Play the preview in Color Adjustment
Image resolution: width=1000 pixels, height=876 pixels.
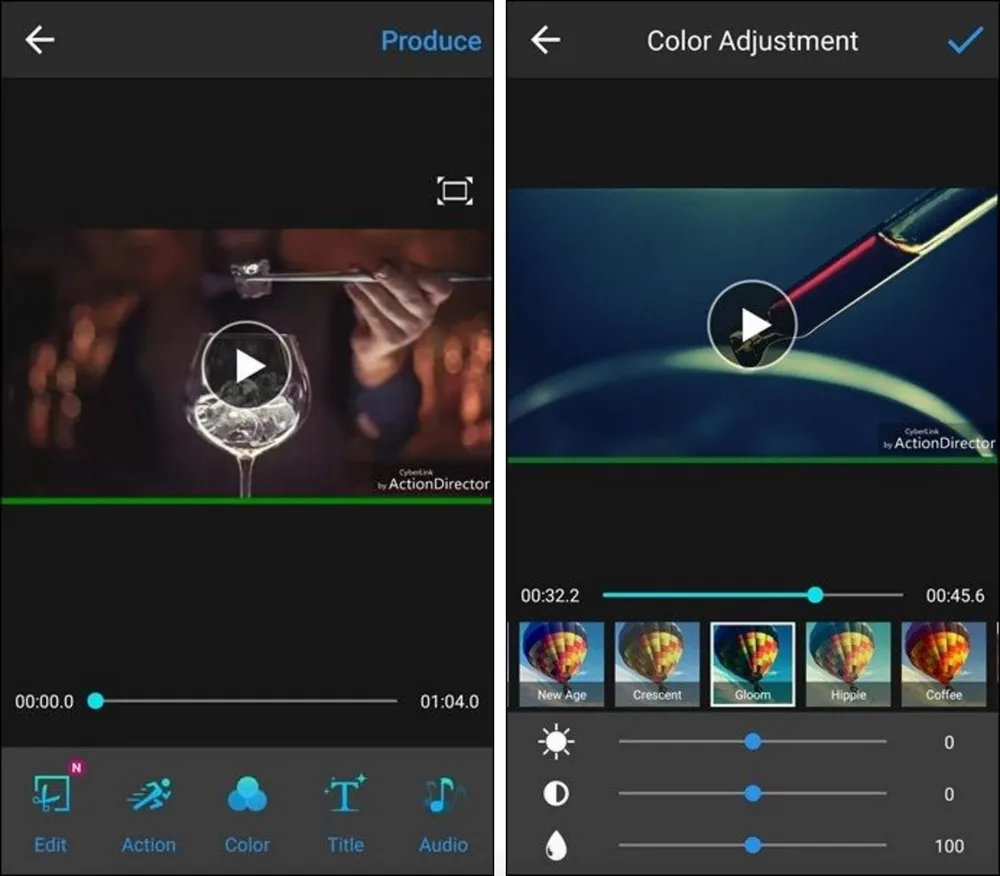(x=751, y=324)
